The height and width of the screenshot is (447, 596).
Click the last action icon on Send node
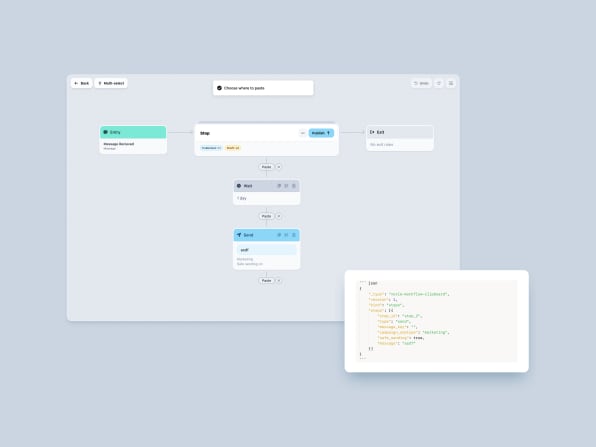coord(293,235)
